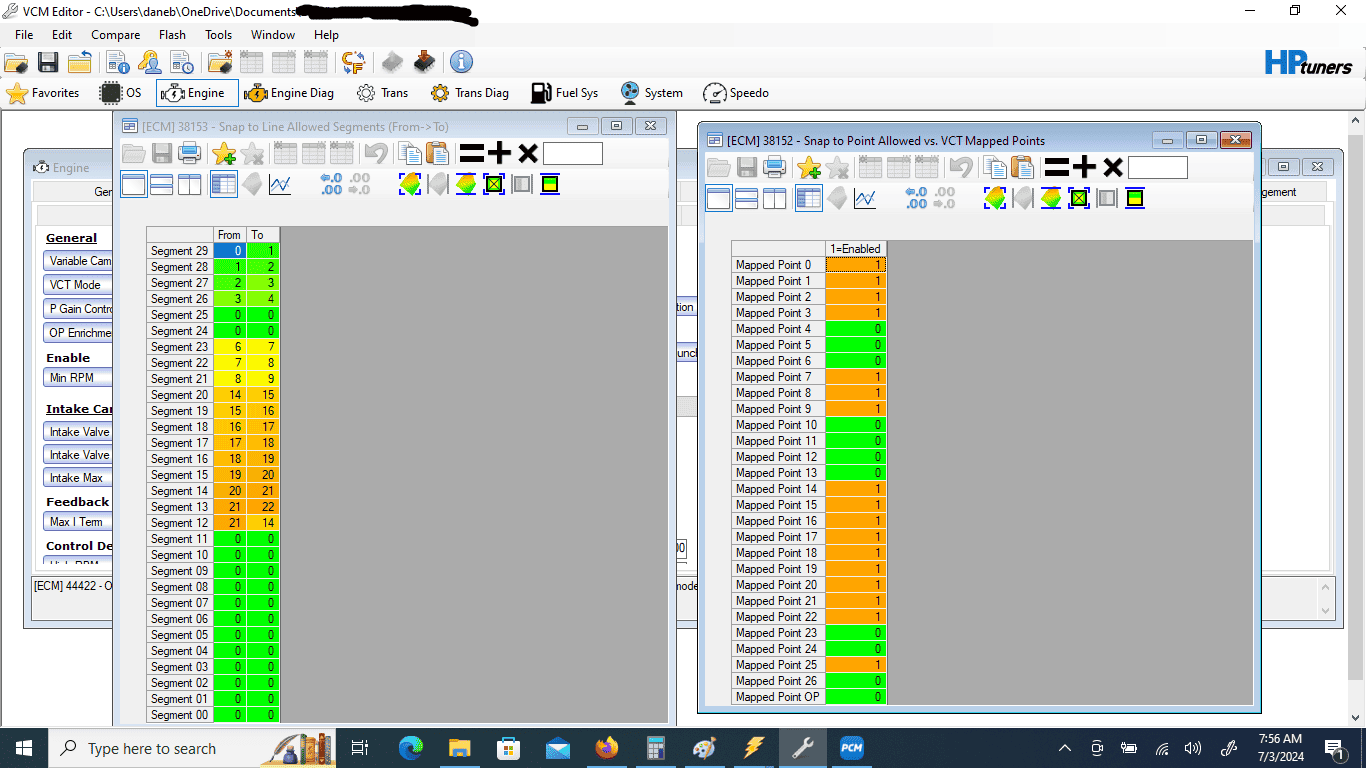Open the File menu
1366x768 pixels.
pyautogui.click(x=24, y=34)
